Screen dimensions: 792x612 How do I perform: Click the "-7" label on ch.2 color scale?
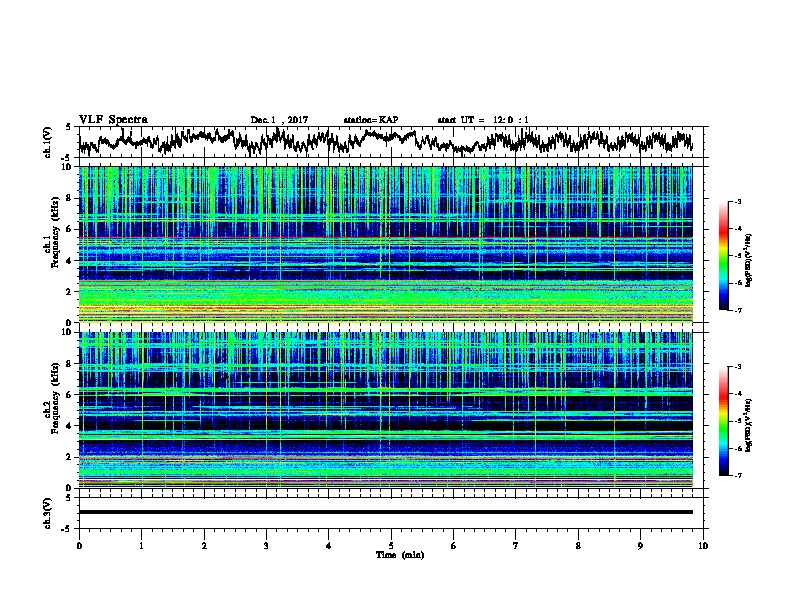click(737, 476)
